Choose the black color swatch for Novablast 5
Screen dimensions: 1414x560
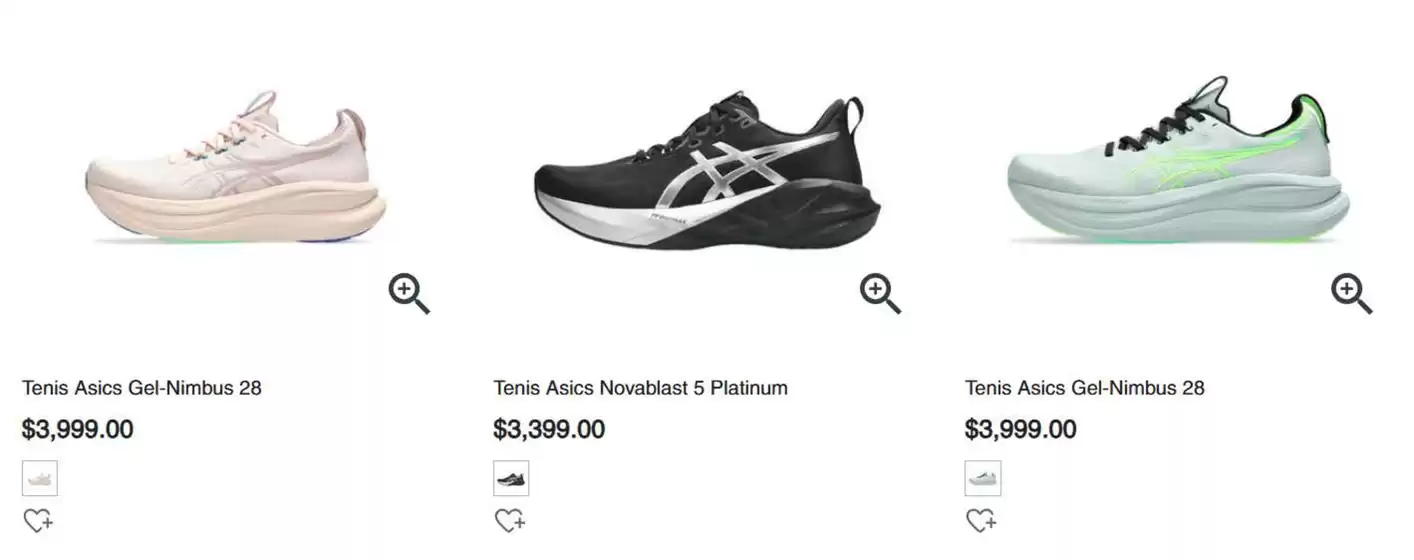(x=511, y=479)
